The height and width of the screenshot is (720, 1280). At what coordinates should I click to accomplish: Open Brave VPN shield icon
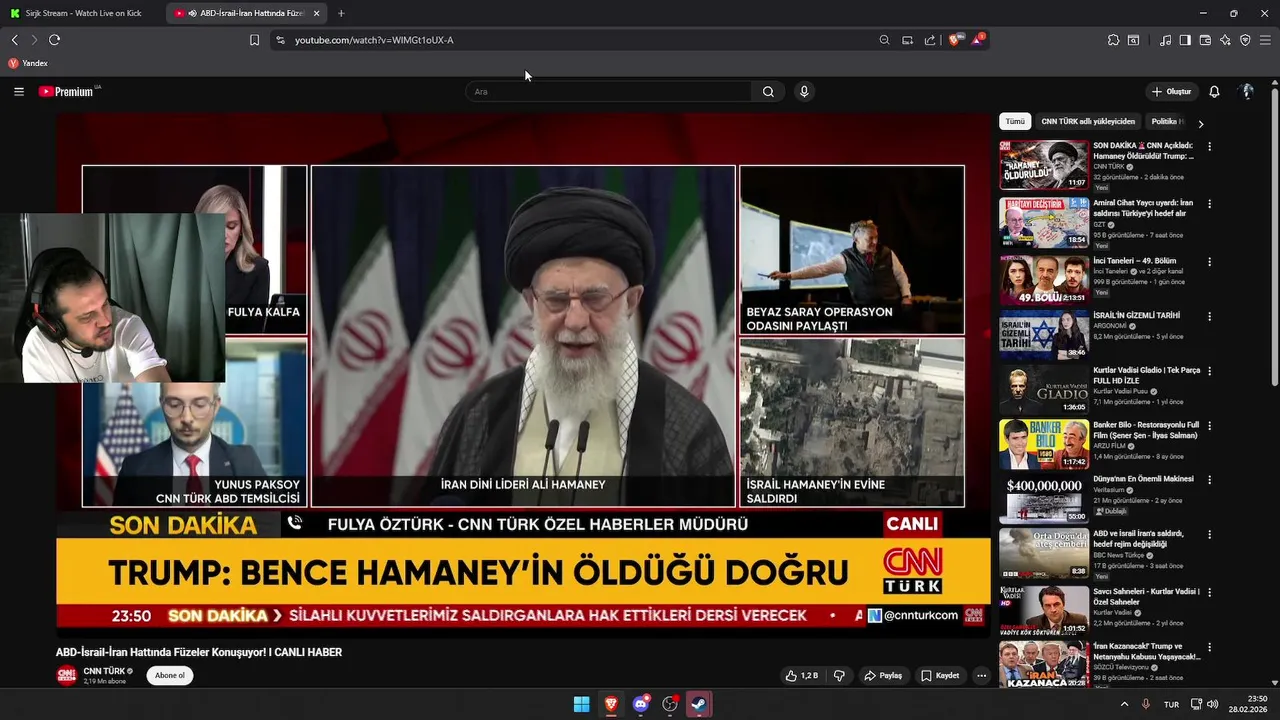(1245, 40)
